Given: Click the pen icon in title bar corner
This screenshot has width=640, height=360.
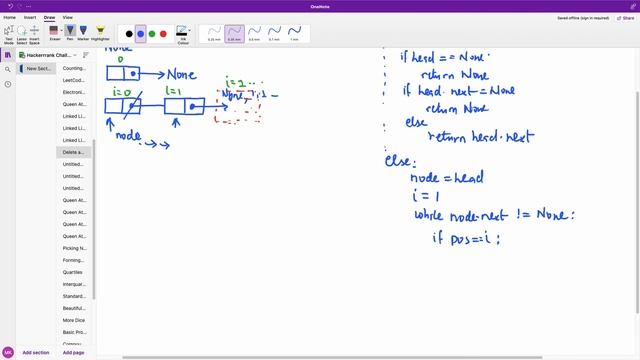Looking at the screenshot, I should tap(633, 6).
